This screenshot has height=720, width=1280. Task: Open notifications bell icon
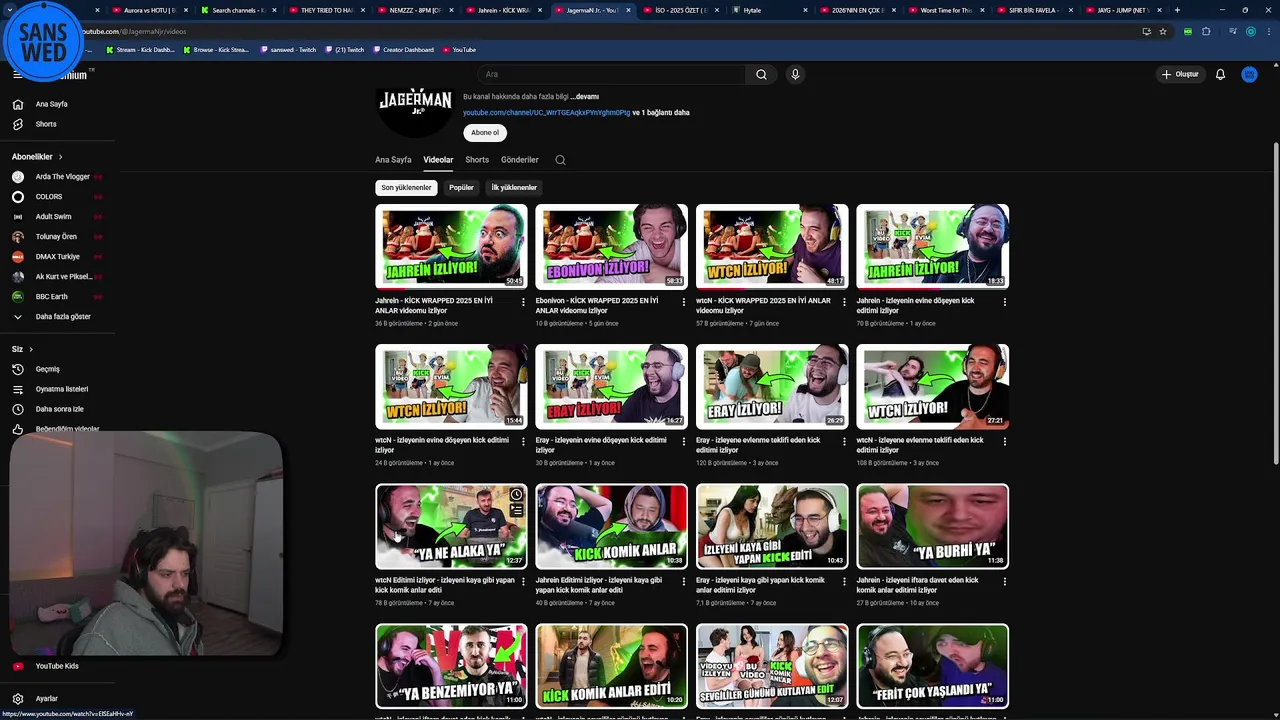click(1220, 74)
